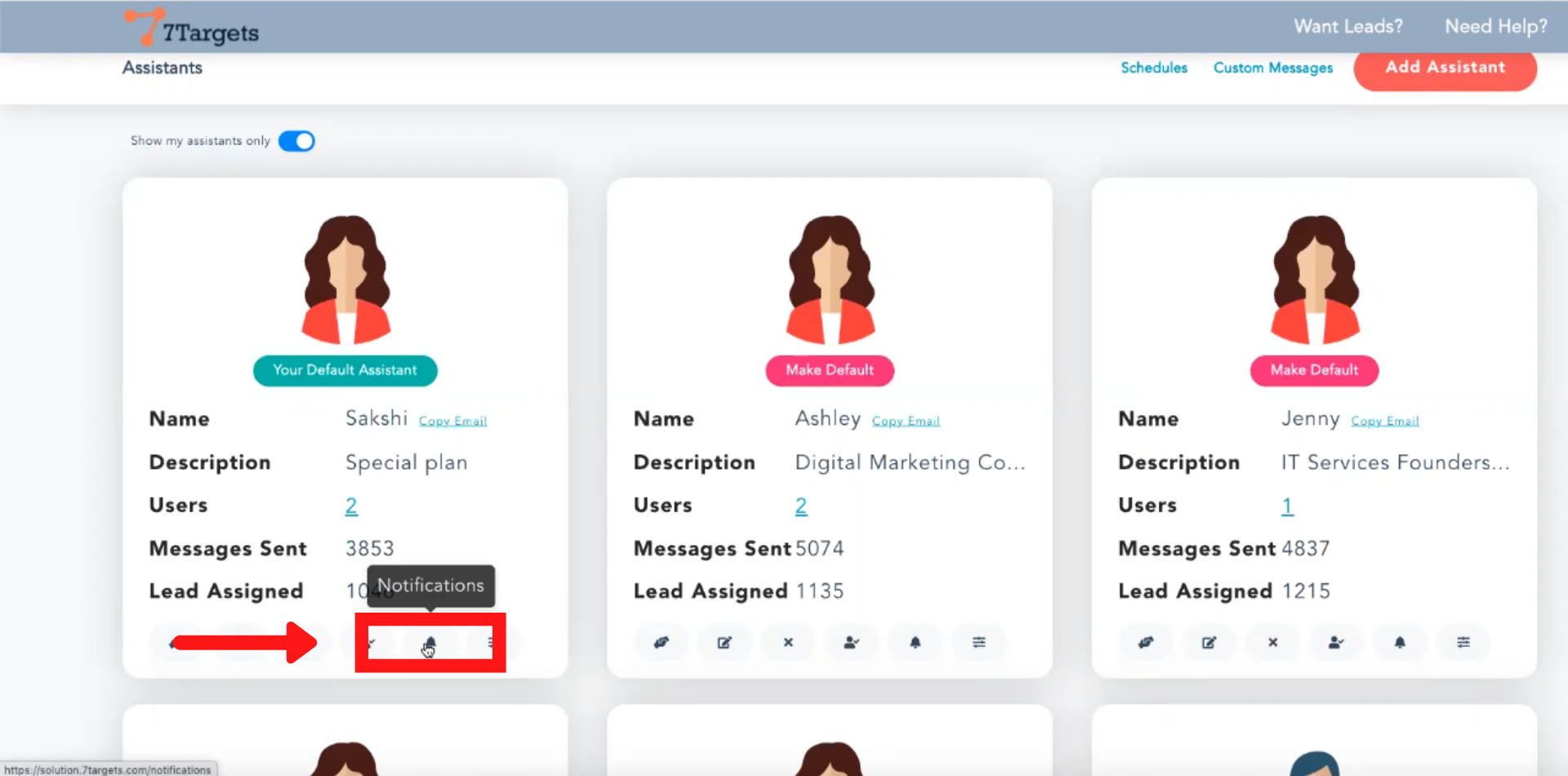The width and height of the screenshot is (1568, 776).
Task: Open Custom Messages page
Action: click(1272, 68)
